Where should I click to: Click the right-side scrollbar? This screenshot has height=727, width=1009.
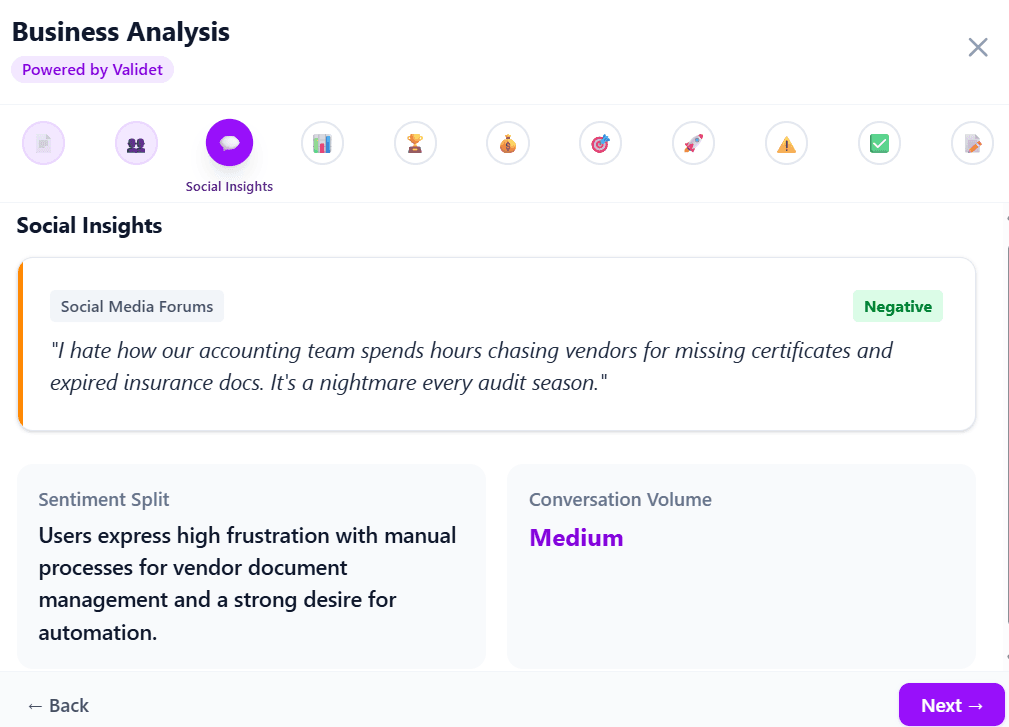1004,400
